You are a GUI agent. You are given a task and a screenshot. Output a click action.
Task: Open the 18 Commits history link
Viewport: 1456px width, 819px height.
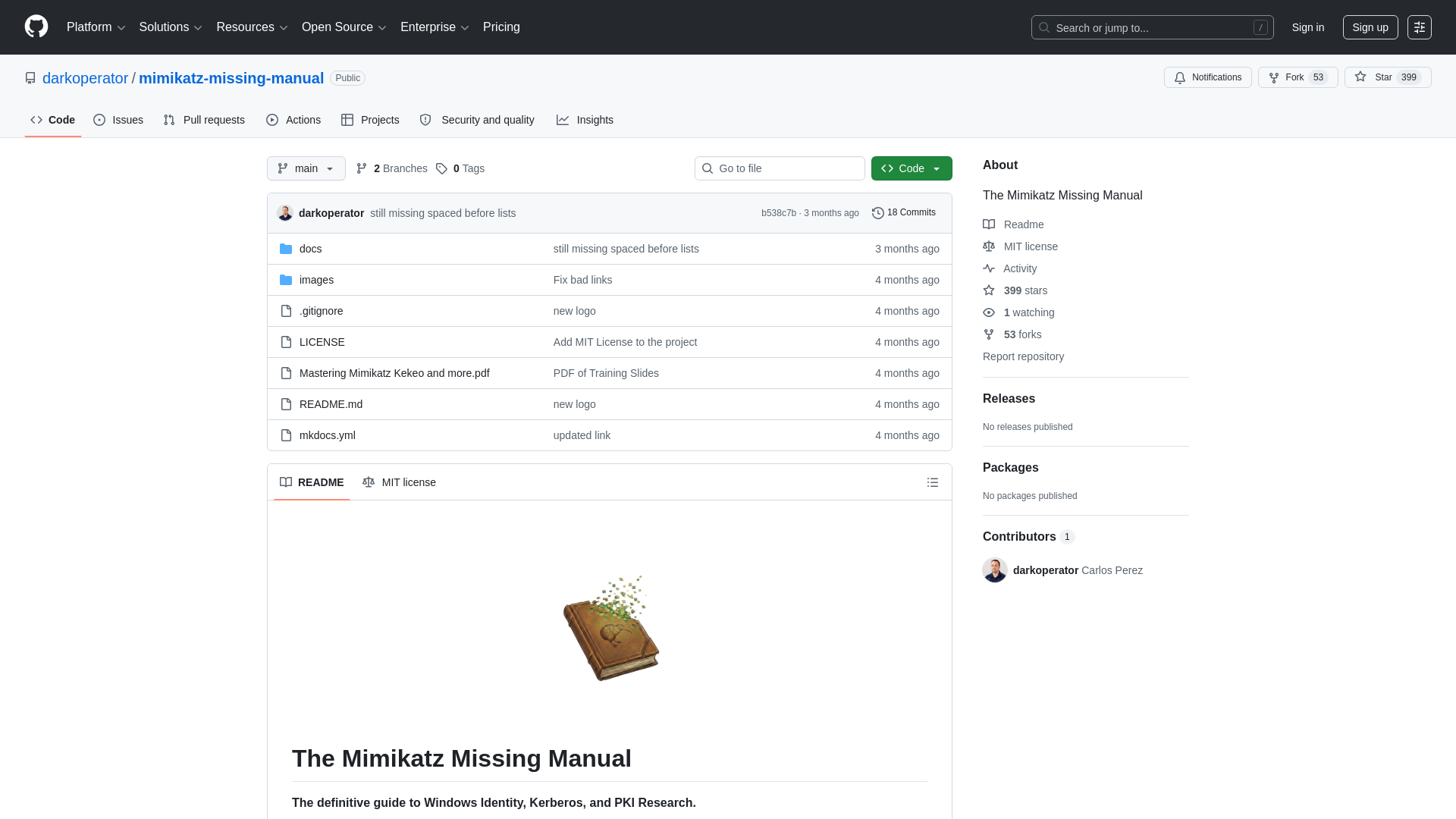904,213
